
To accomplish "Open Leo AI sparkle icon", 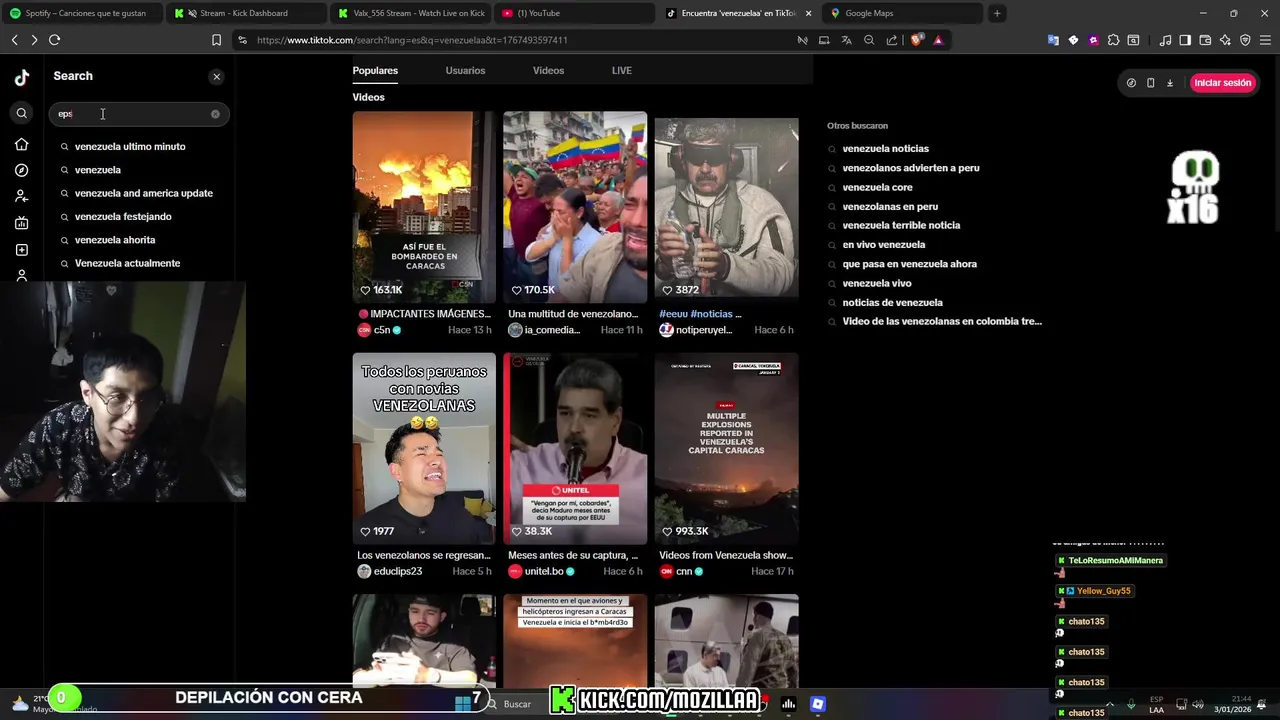I will [x=1225, y=40].
